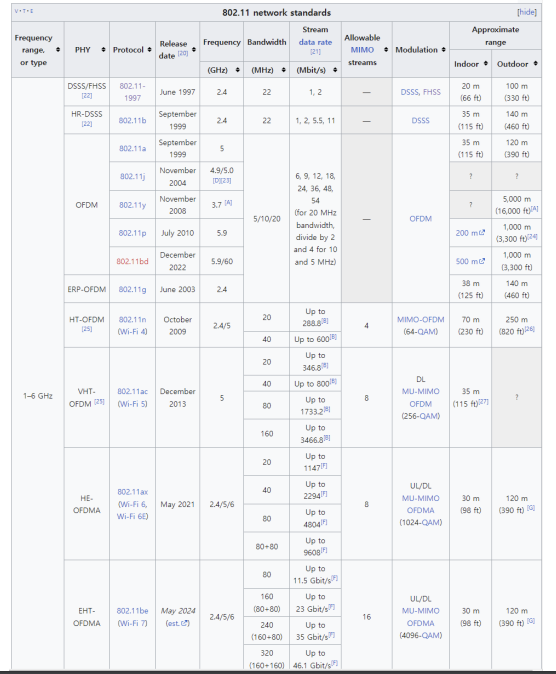
Task: Select the 80+80 bandwidth cell
Action: click(267, 547)
